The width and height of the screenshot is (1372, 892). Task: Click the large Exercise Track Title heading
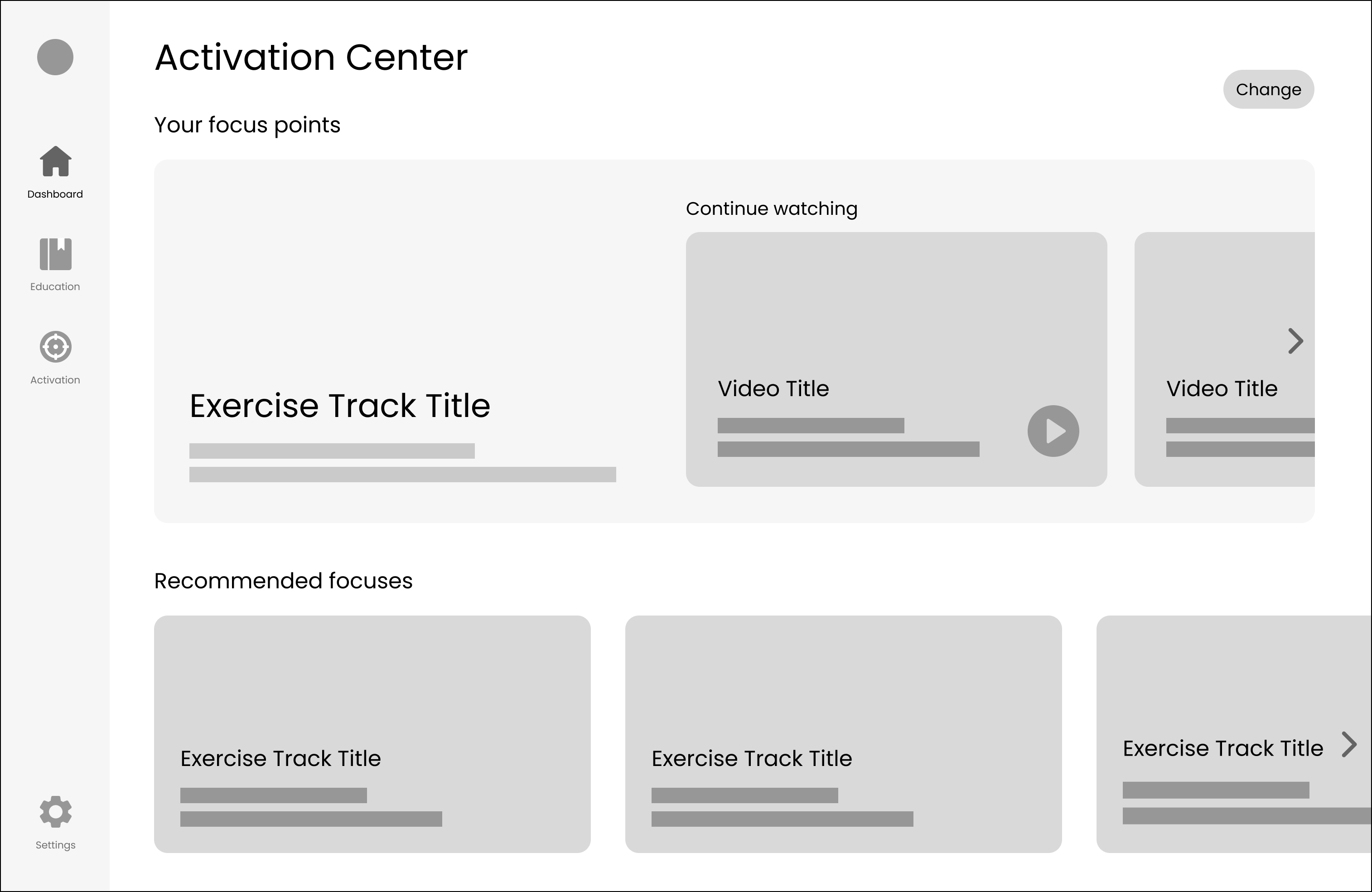point(339,405)
